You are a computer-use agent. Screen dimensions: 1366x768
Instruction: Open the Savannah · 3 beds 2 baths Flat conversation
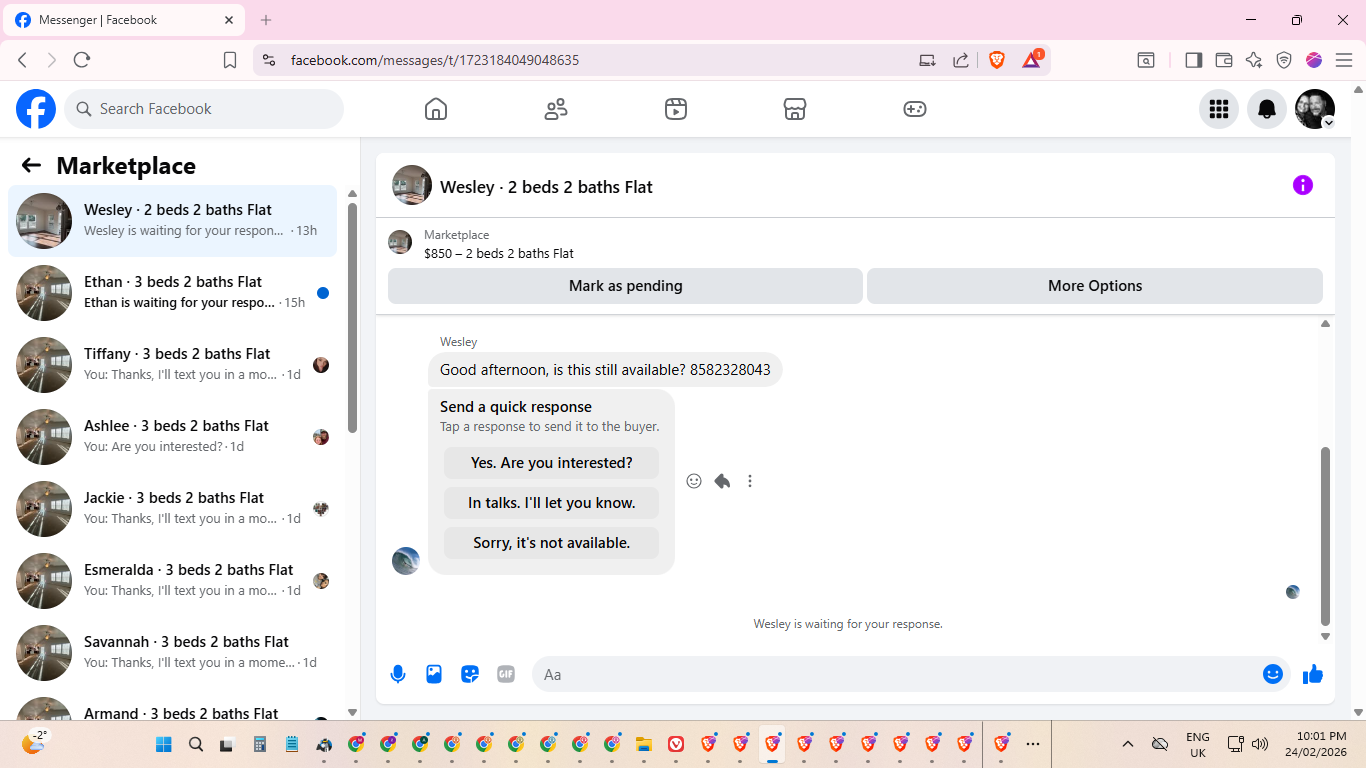point(172,653)
